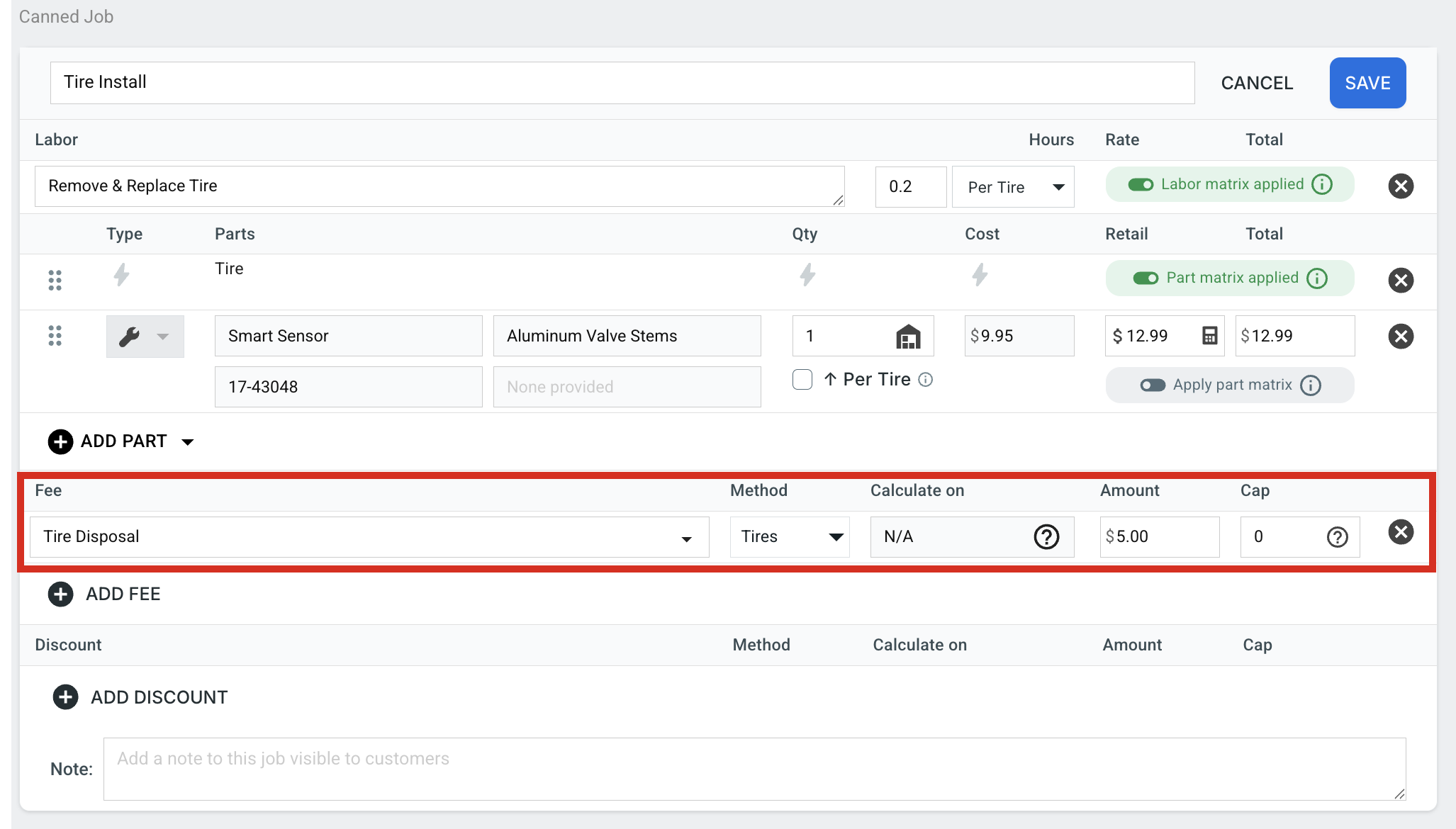Remove the Smart Sensor part row
1456x829 pixels.
pyautogui.click(x=1401, y=336)
